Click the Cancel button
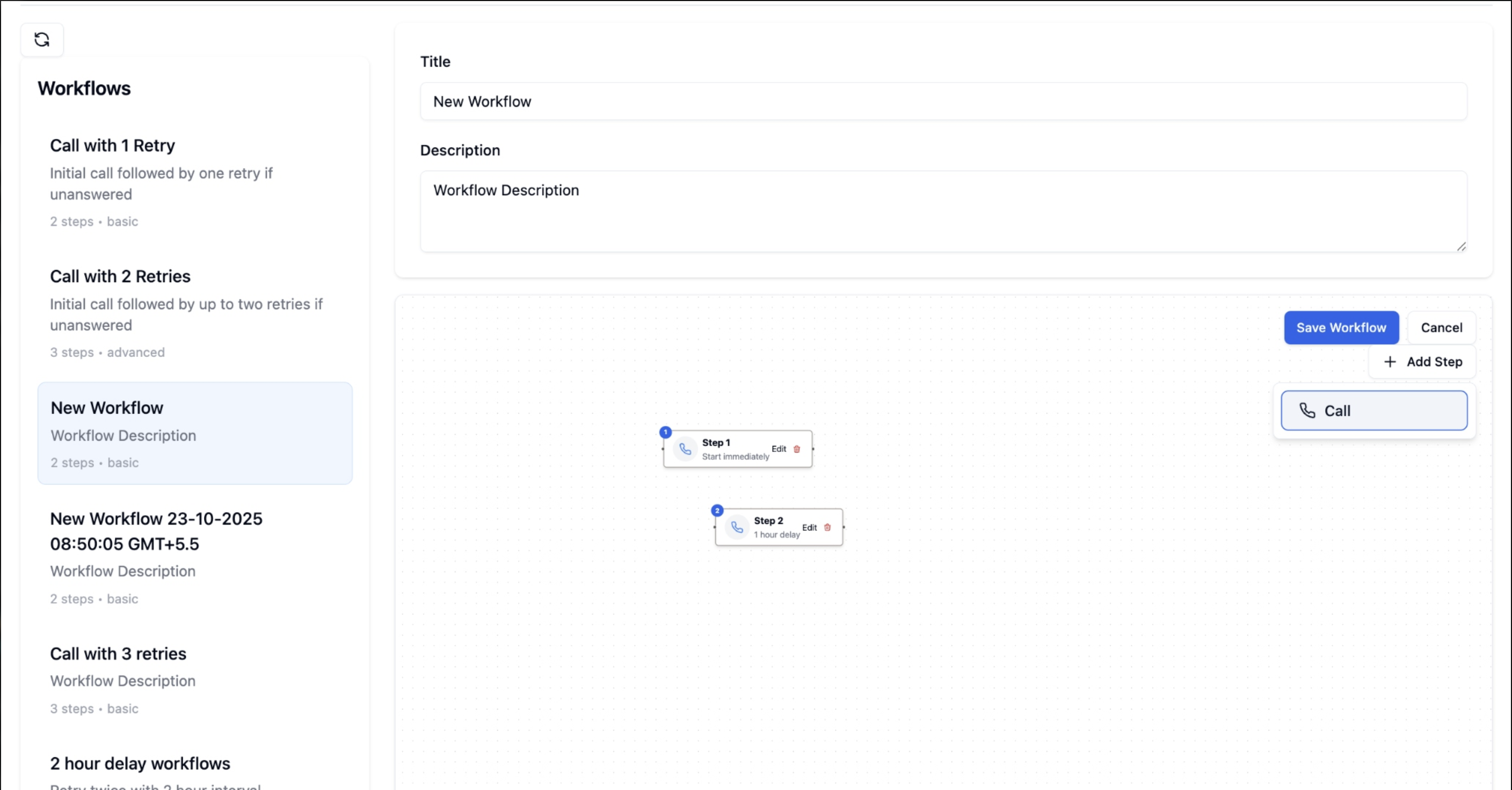This screenshot has width=1512, height=790. coord(1441,327)
